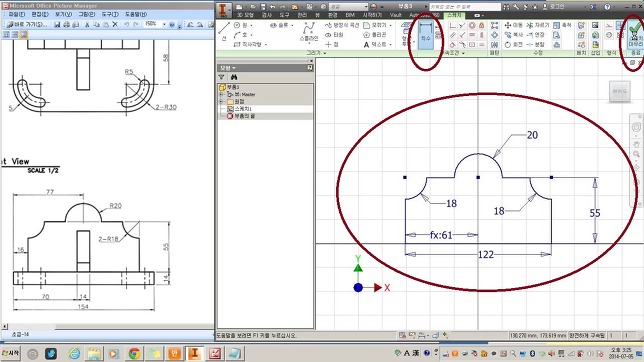Open Chrome from the Windows taskbar
This screenshot has width=644, height=362.
134,353
